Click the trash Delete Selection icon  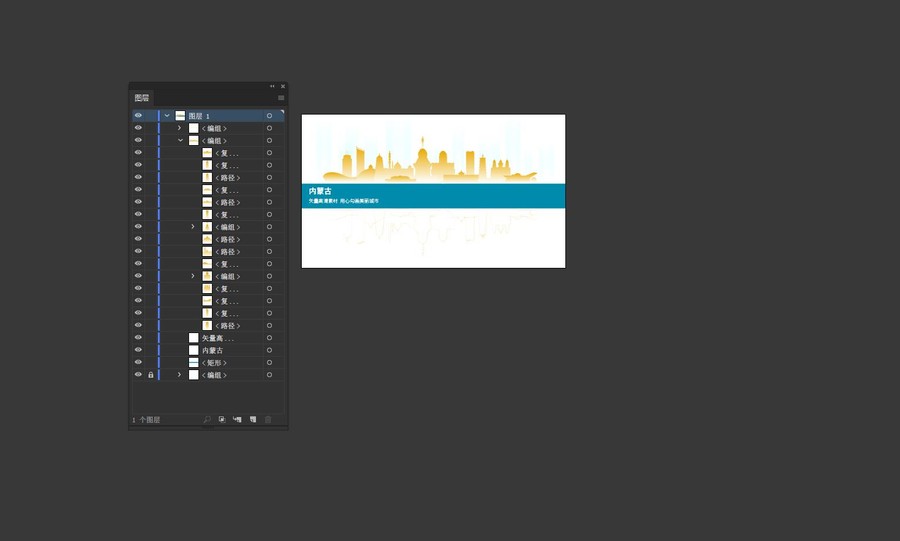click(x=268, y=420)
